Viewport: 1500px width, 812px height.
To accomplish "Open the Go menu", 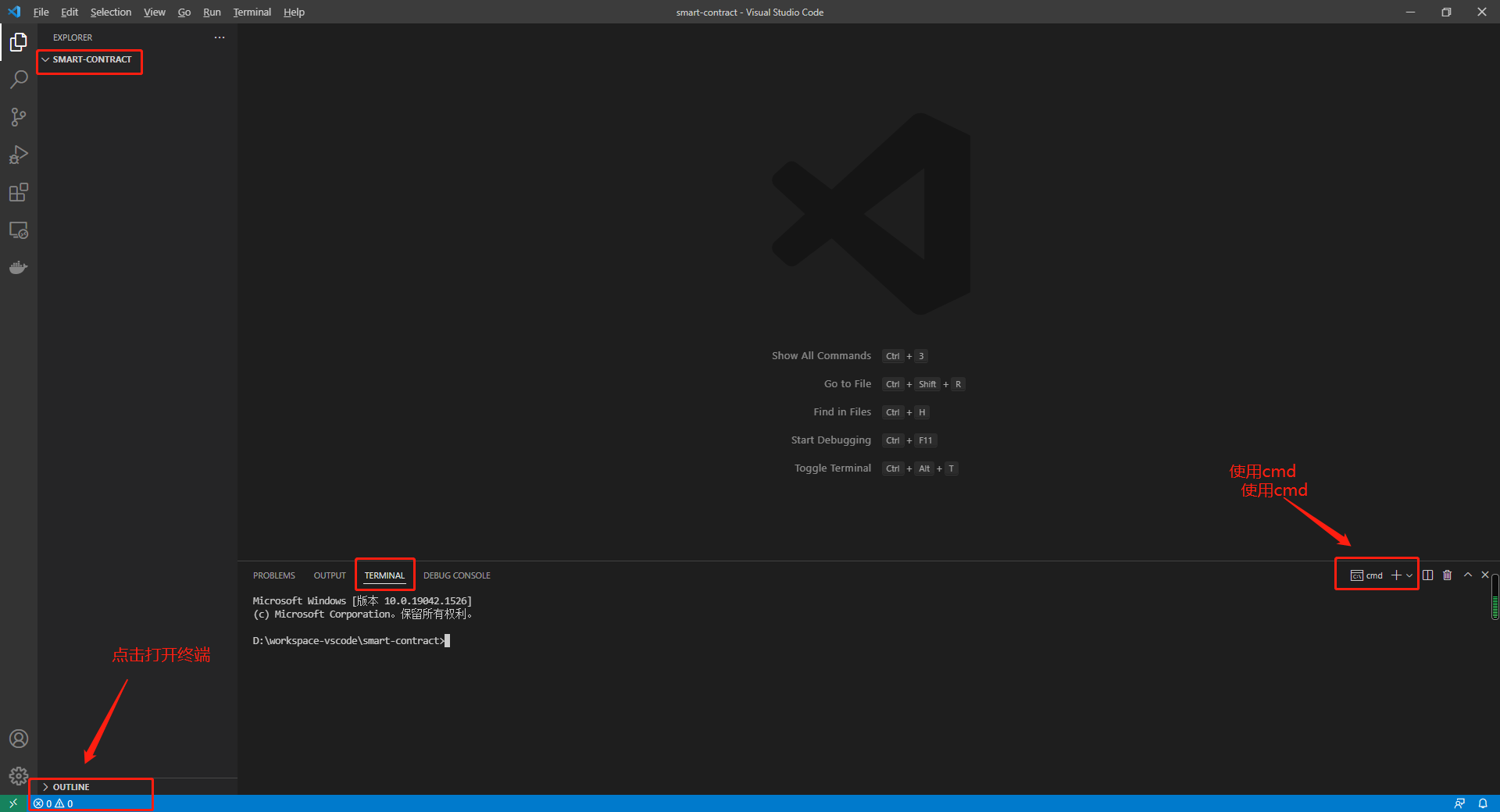I will (184, 12).
